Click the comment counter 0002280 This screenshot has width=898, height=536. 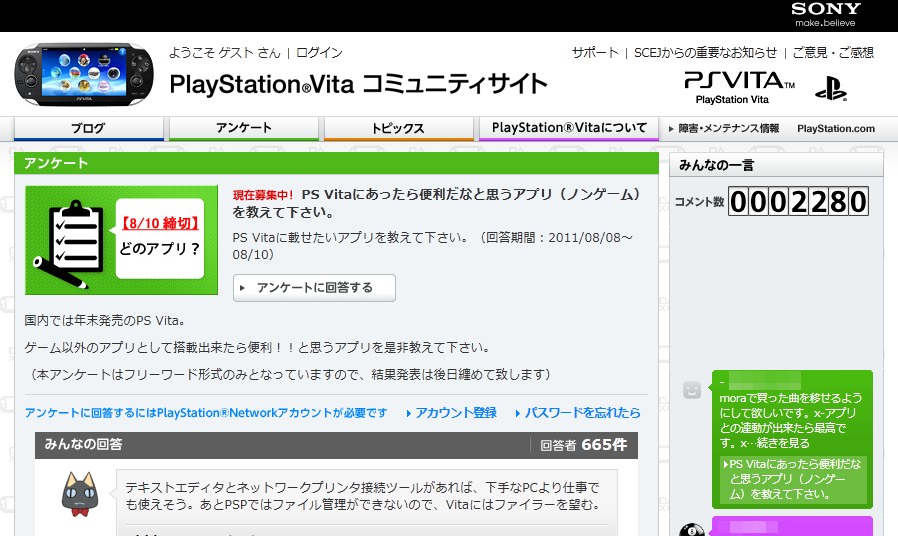pyautogui.click(x=798, y=202)
